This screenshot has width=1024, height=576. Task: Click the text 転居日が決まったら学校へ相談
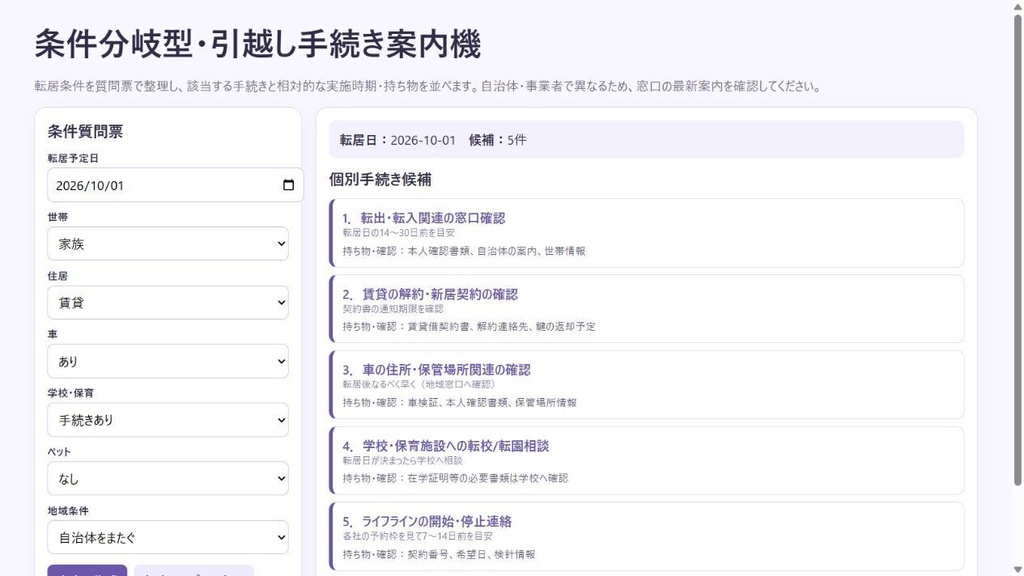tap(402, 460)
